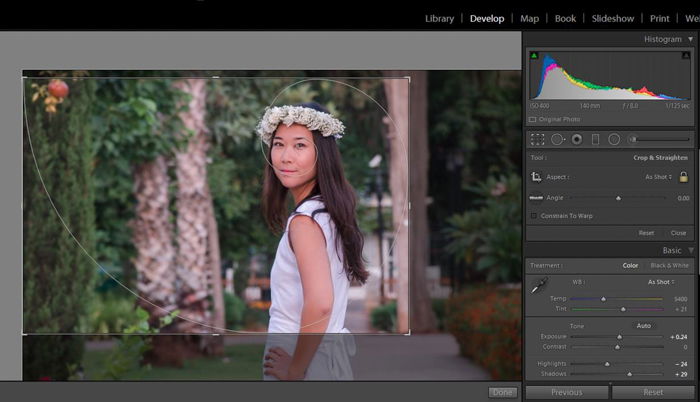
Task: Collapse the Histogram panel
Action: (x=691, y=39)
